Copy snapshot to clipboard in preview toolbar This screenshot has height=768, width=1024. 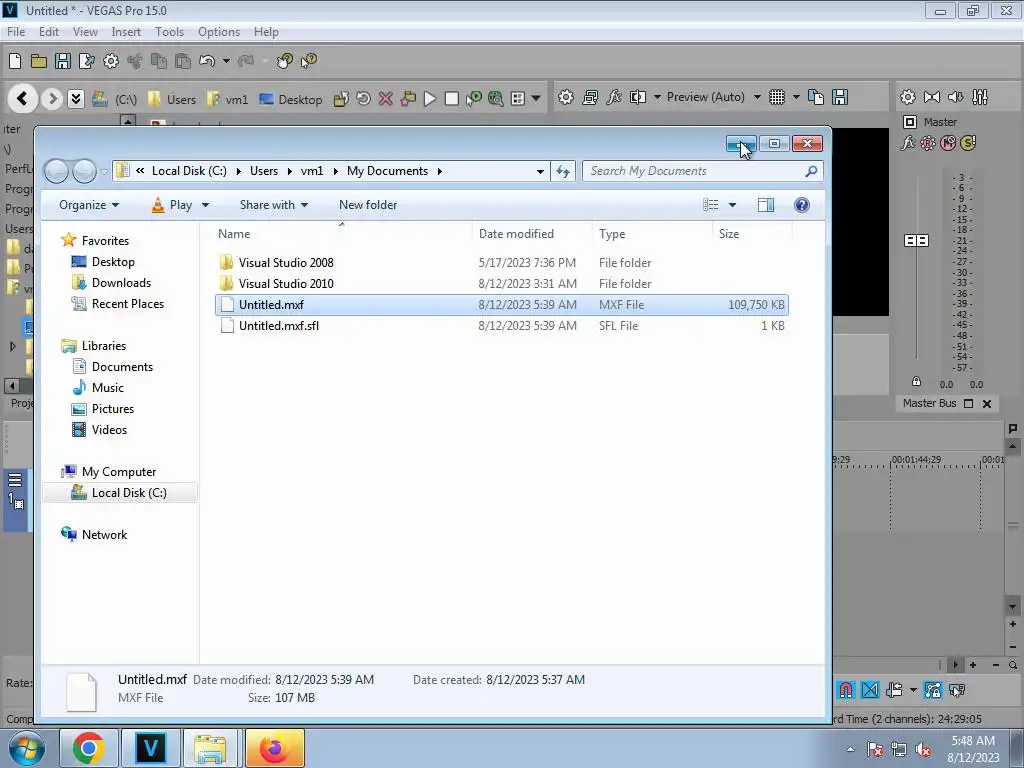pyautogui.click(x=816, y=97)
